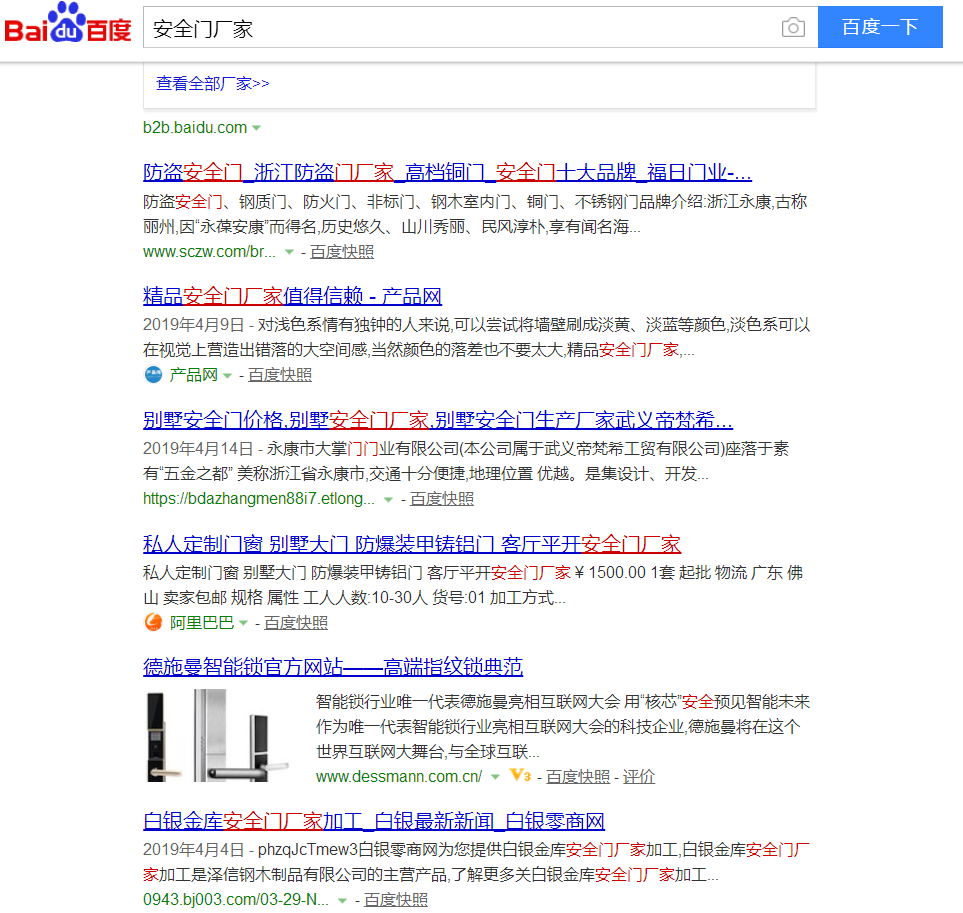Open 百度快照 for 阿里巴巴 result
The height and width of the screenshot is (913, 963).
tap(296, 623)
